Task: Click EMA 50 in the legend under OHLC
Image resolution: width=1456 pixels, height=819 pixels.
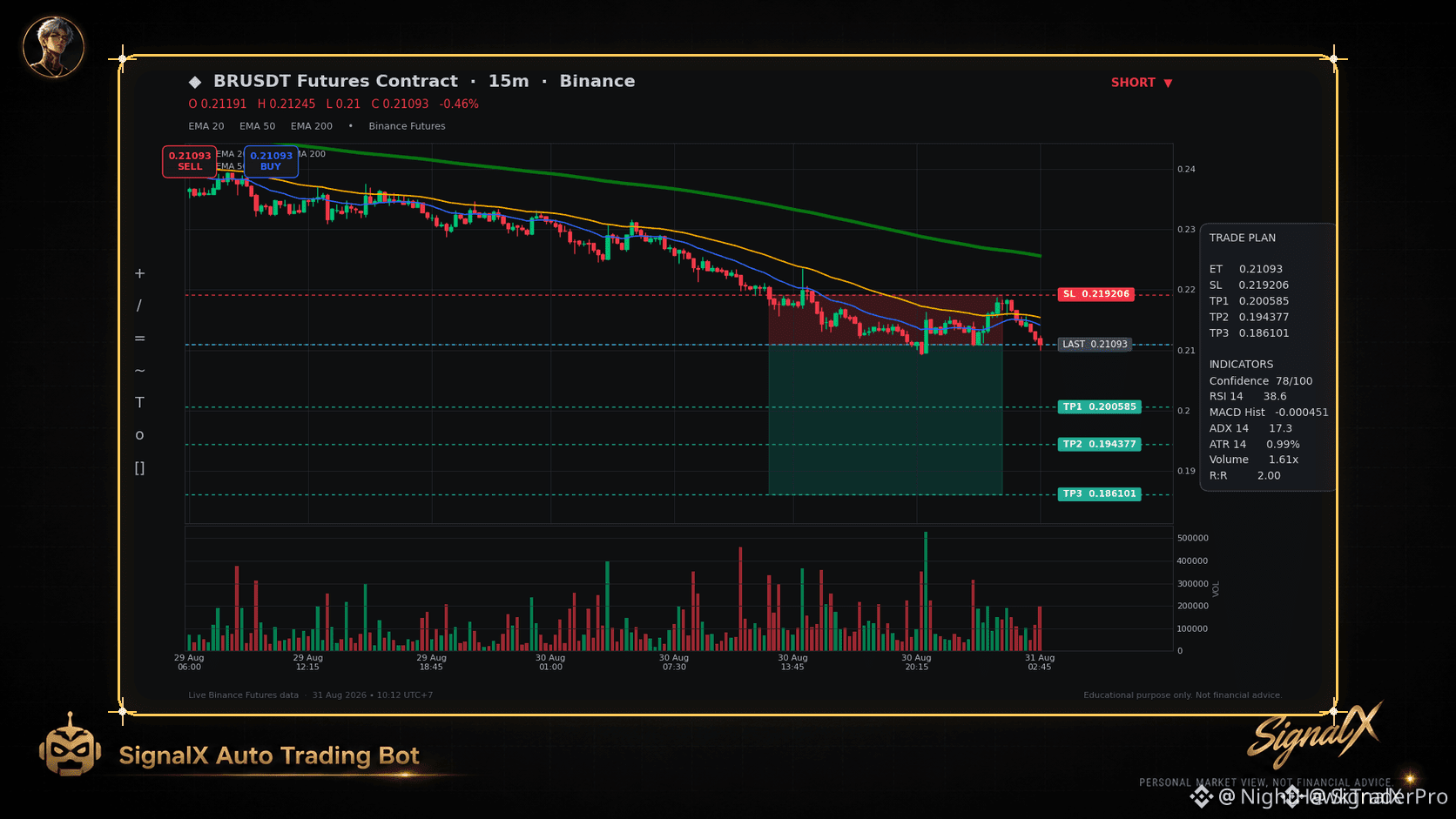Action: (258, 126)
